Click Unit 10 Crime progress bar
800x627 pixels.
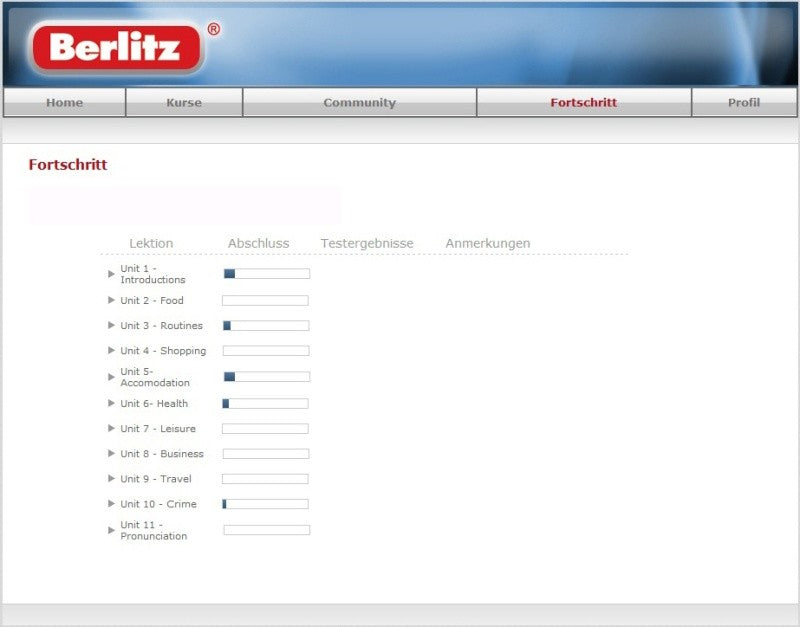pyautogui.click(x=265, y=504)
